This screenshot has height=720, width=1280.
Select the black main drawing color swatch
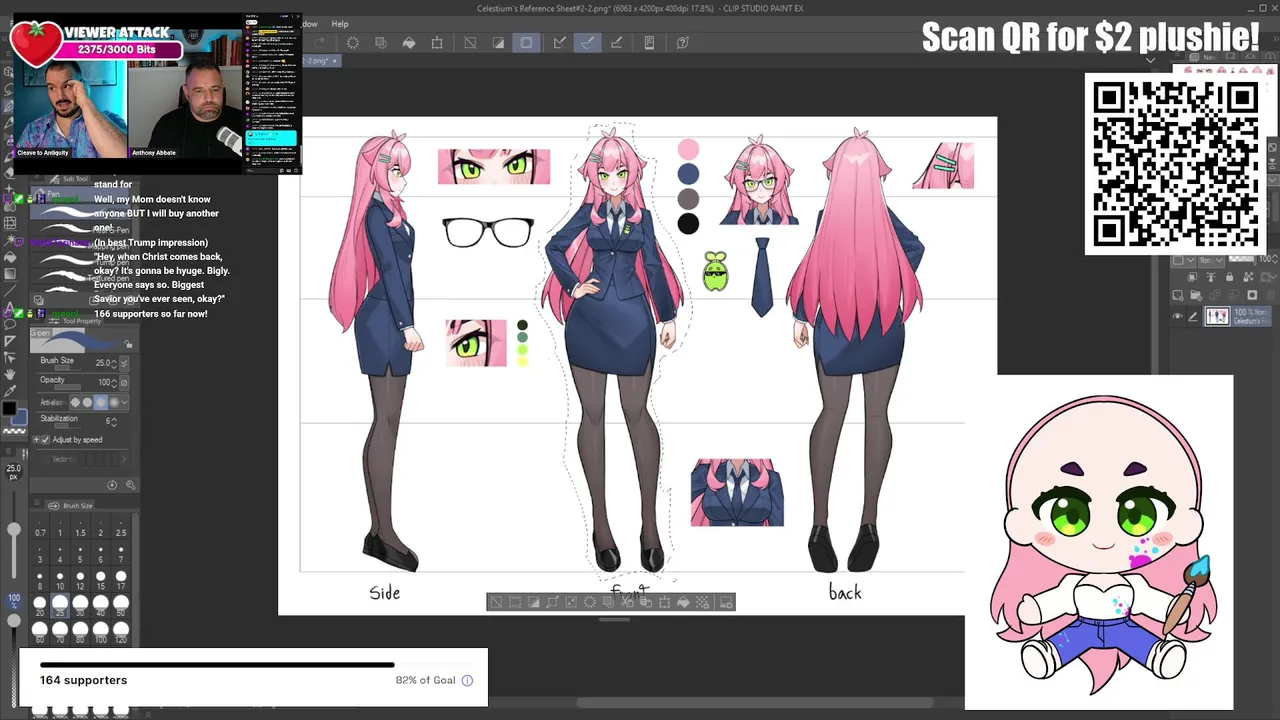(x=8, y=409)
